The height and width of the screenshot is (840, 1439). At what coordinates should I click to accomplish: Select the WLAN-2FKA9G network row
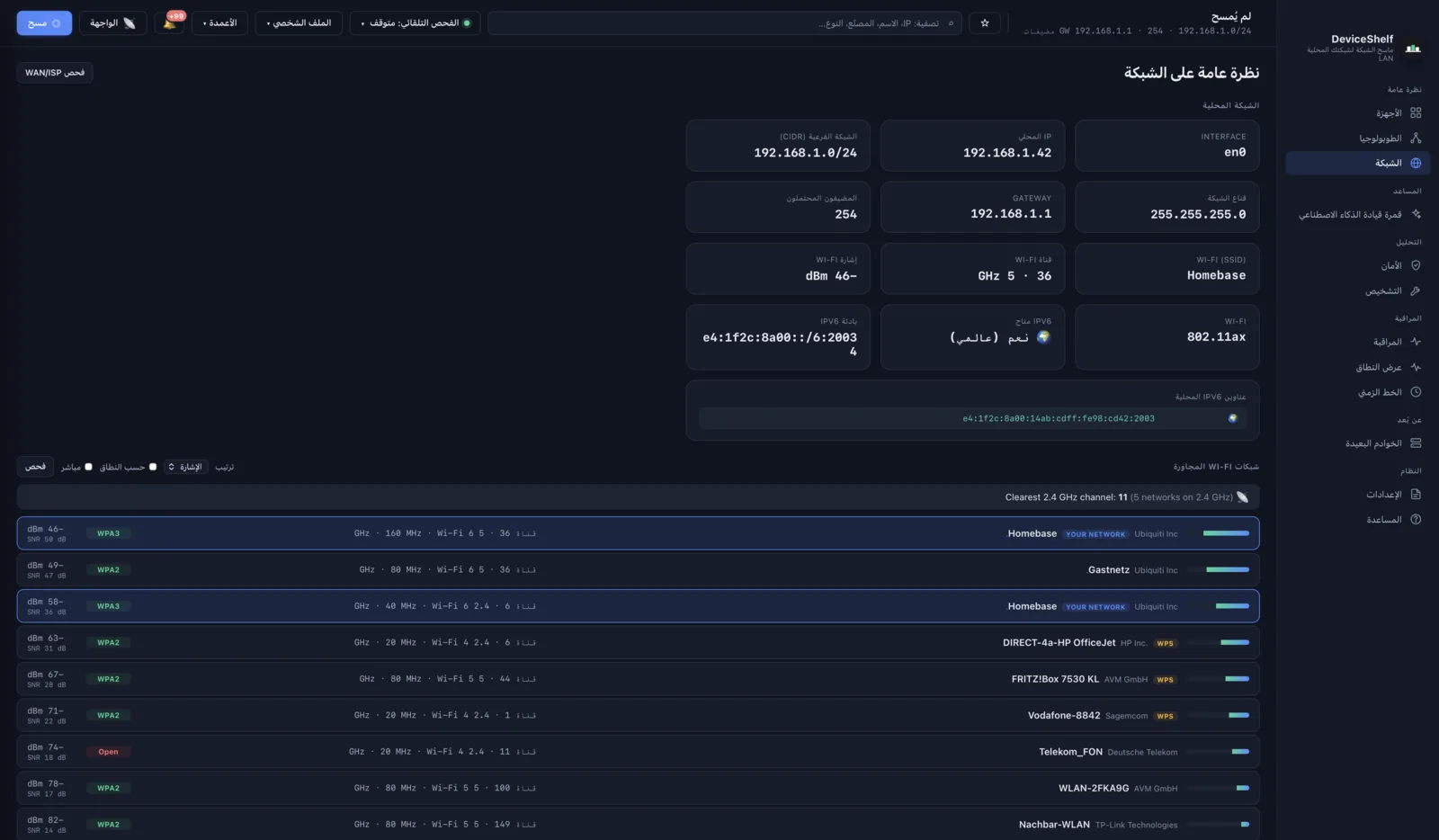(638, 788)
